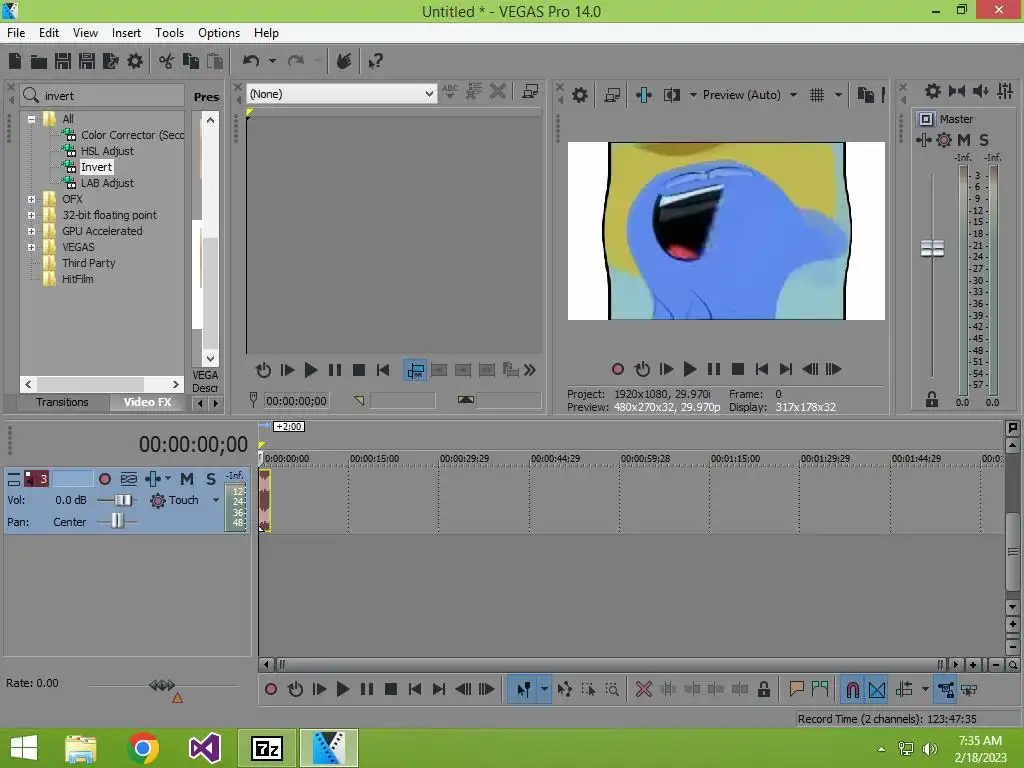This screenshot has width=1024, height=768.
Task: Select the LAB Adjust effect
Action: 107,184
